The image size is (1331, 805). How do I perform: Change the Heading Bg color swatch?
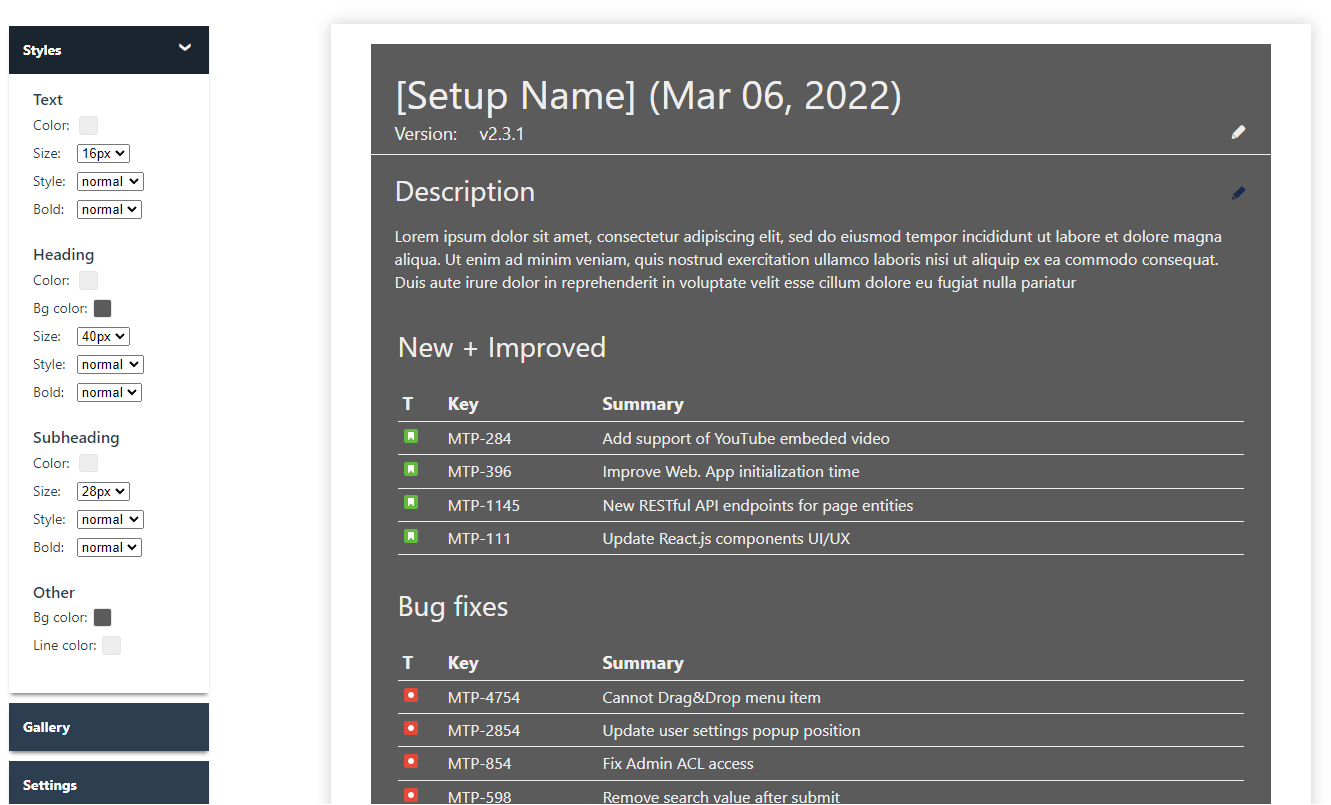click(102, 308)
